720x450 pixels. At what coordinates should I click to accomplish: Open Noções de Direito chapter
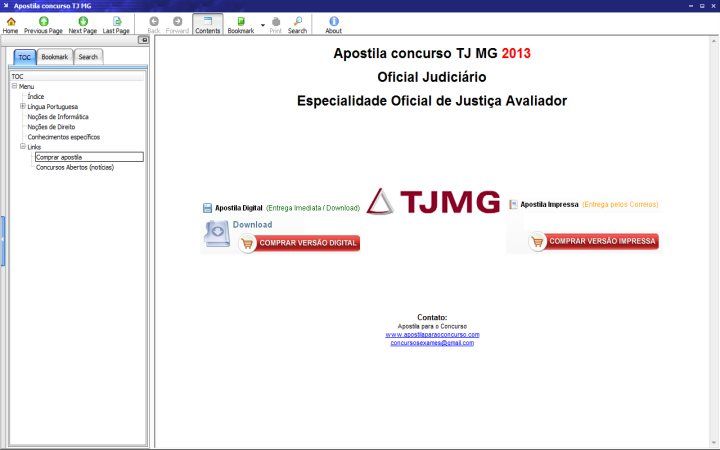(51, 127)
